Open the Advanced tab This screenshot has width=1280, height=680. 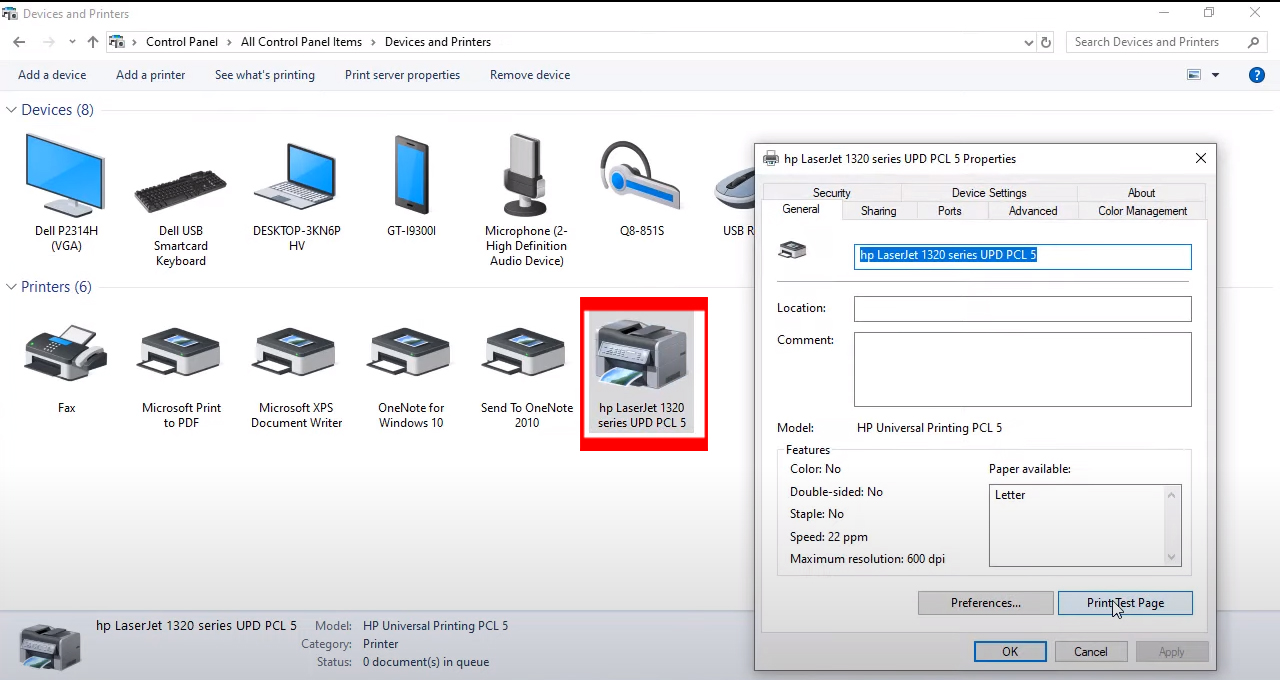pos(1033,211)
